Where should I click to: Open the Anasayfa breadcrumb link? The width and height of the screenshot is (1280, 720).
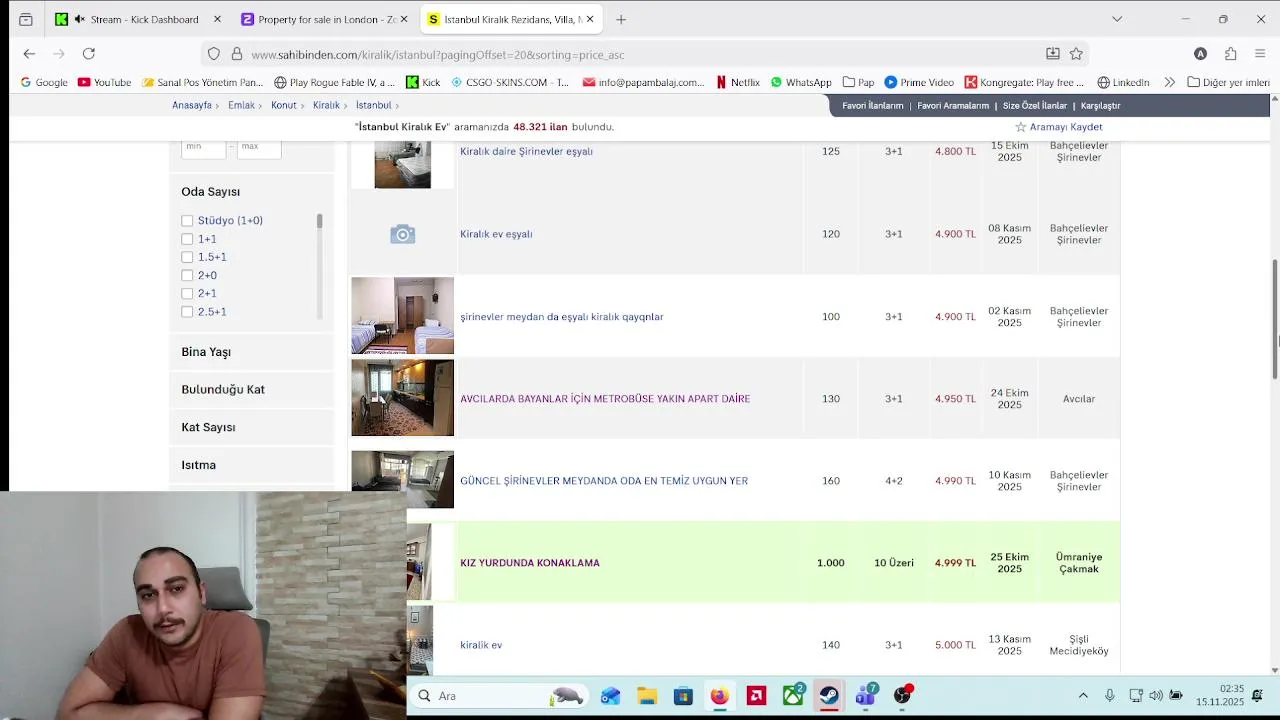(192, 105)
